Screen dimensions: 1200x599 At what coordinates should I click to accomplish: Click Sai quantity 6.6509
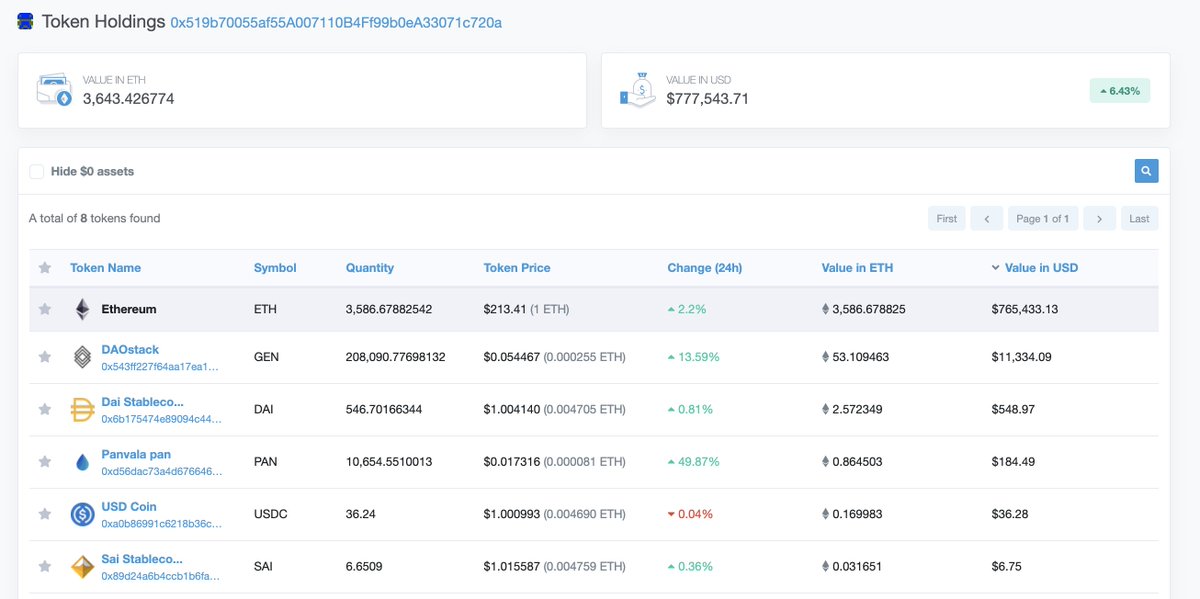[364, 566]
